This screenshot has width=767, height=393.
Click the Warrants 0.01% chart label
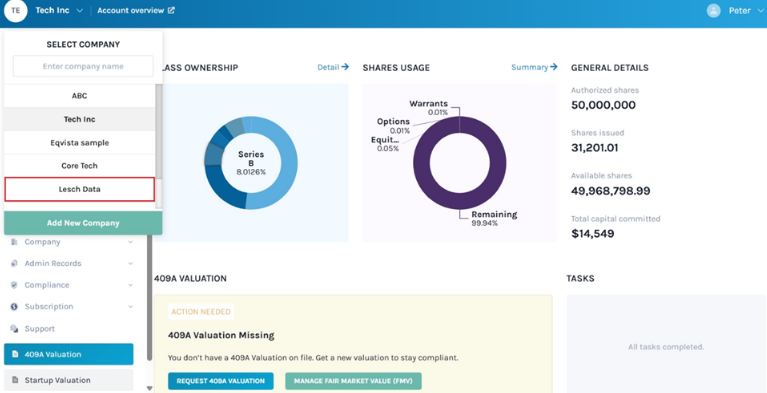[429, 108]
